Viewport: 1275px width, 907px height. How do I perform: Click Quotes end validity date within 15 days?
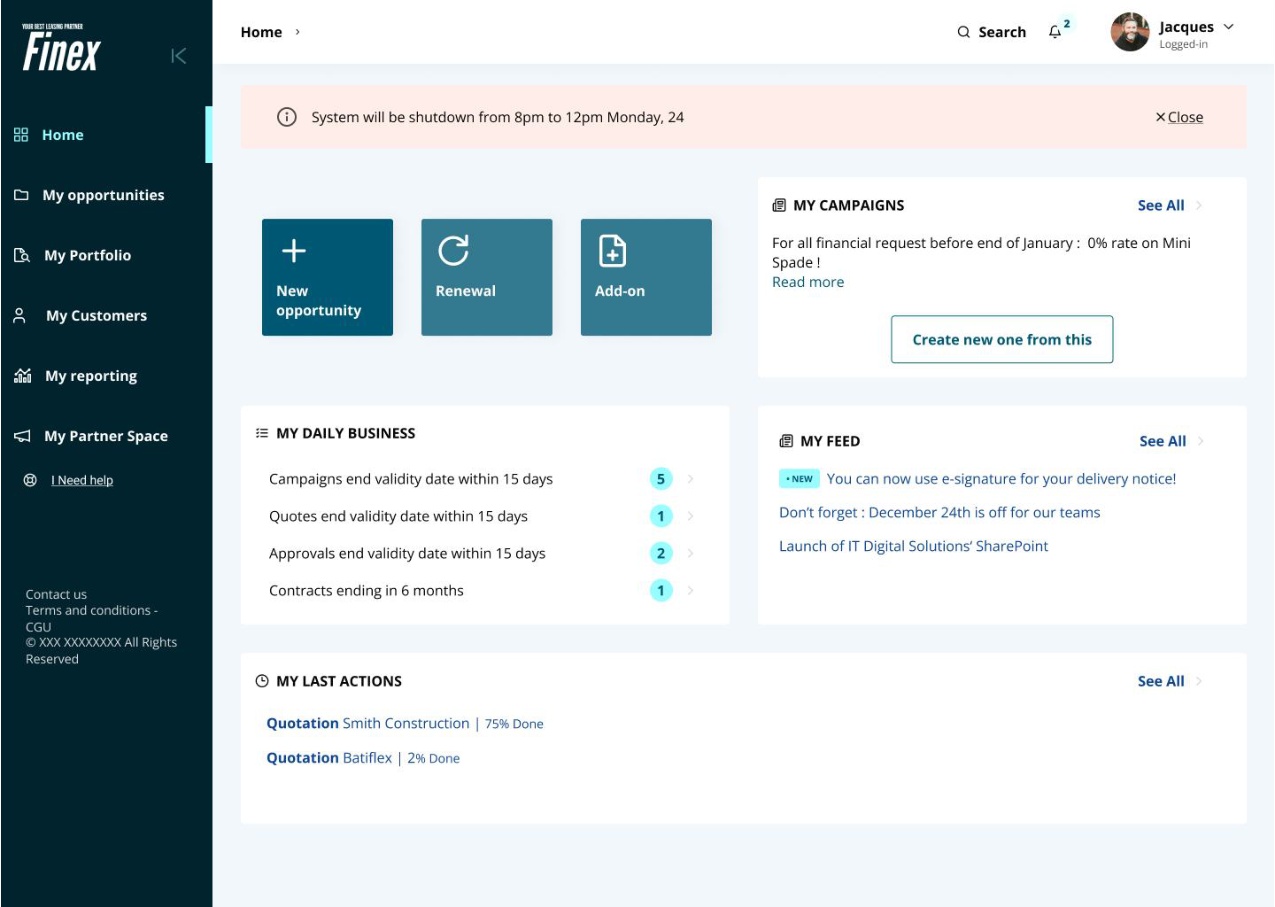pos(398,516)
